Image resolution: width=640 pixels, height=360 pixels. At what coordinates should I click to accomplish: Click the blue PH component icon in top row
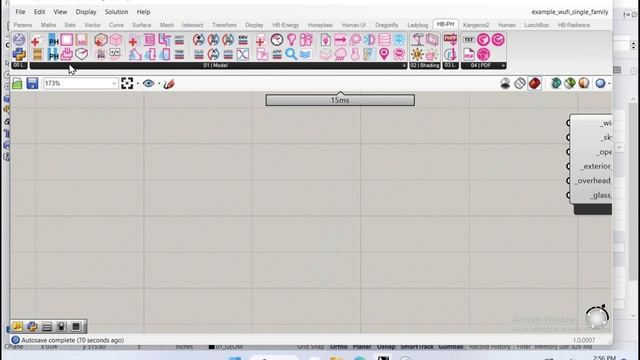(53, 40)
